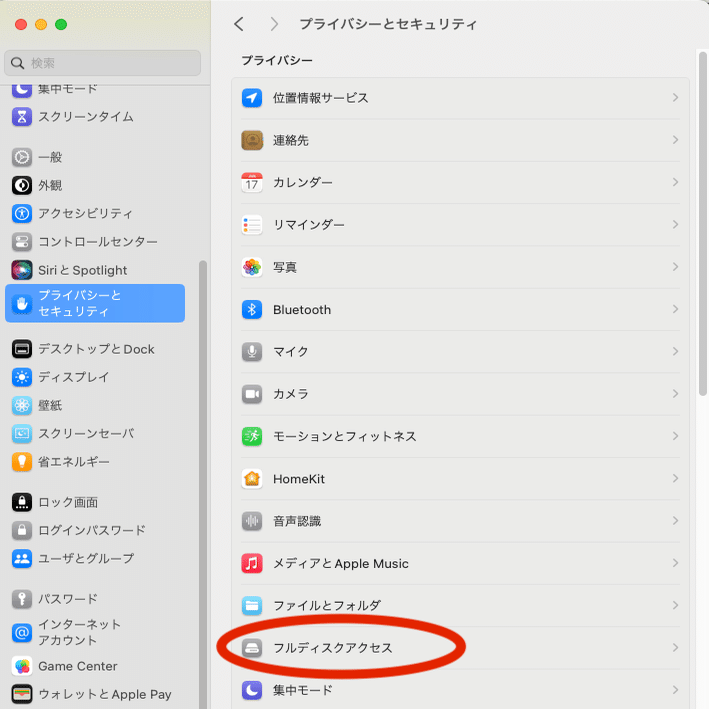This screenshot has height=709, width=709.
Task: Open モーションとフィットネス text
Action: click(x=345, y=436)
